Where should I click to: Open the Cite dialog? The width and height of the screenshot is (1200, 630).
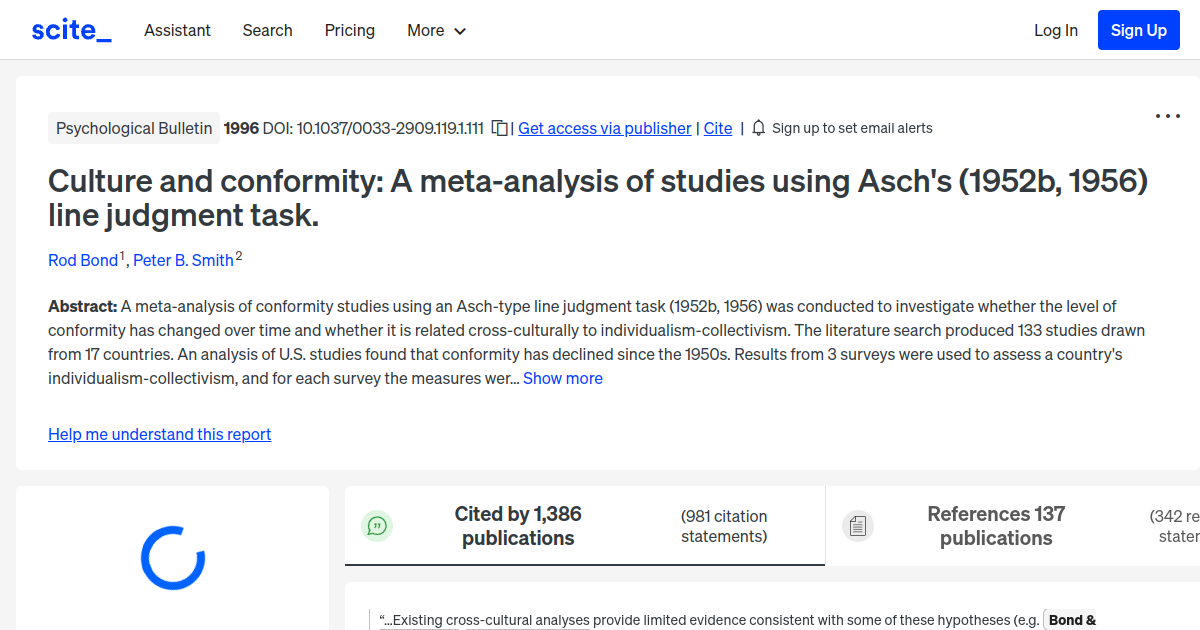click(717, 128)
